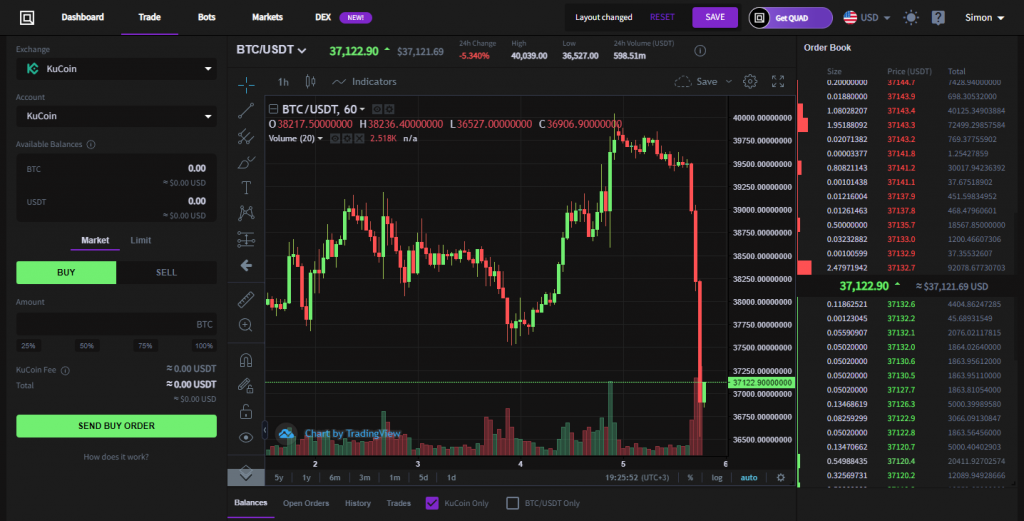This screenshot has height=521, width=1024.
Task: Collapse the chart legend box icon
Action: click(x=274, y=109)
